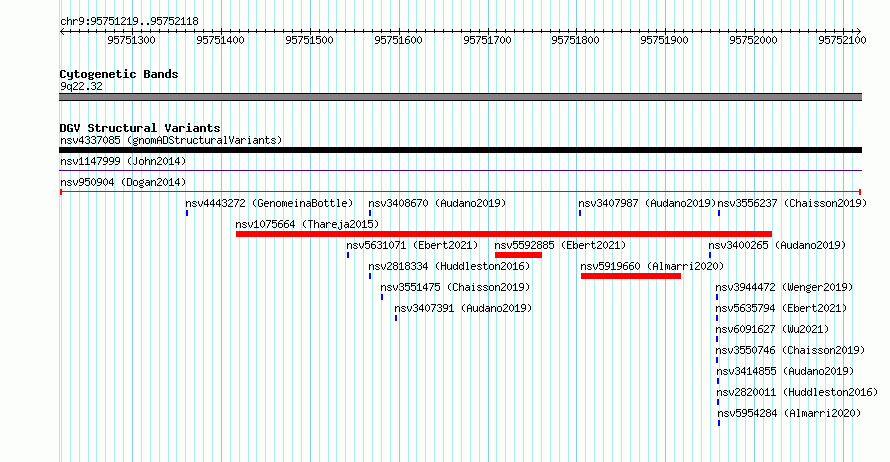890x462 pixels.
Task: Select the nsv5631071 (Ebert2021) label
Action: [412, 245]
